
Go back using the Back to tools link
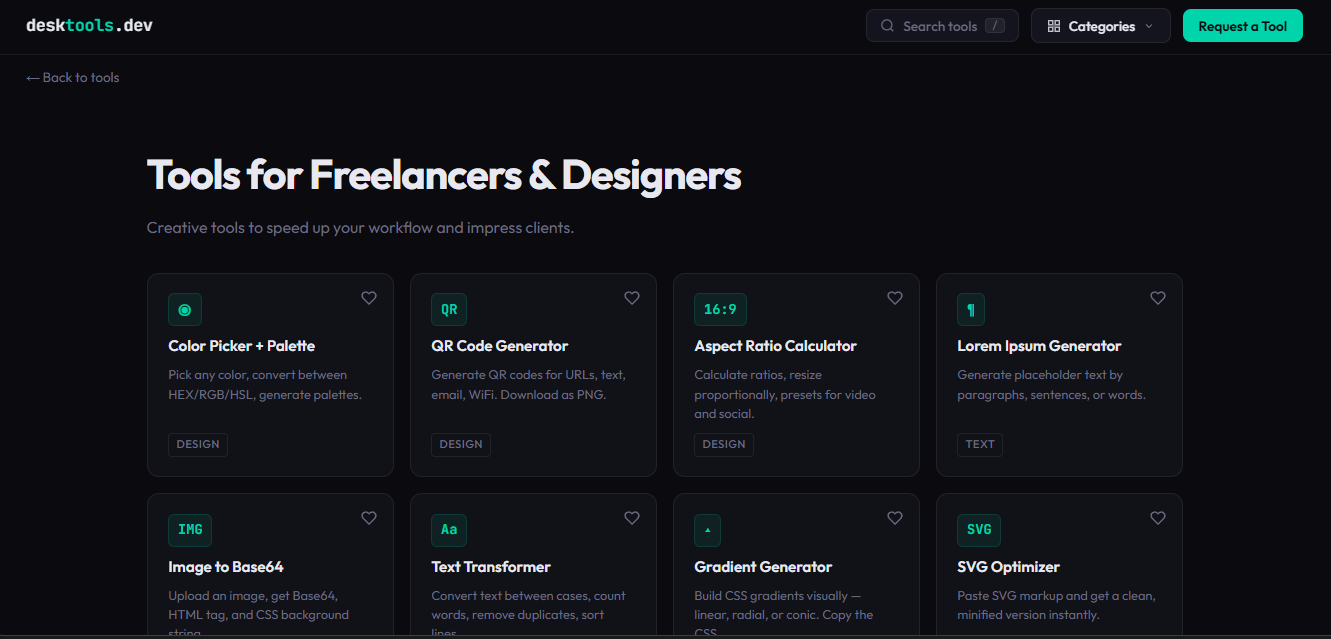tap(72, 77)
